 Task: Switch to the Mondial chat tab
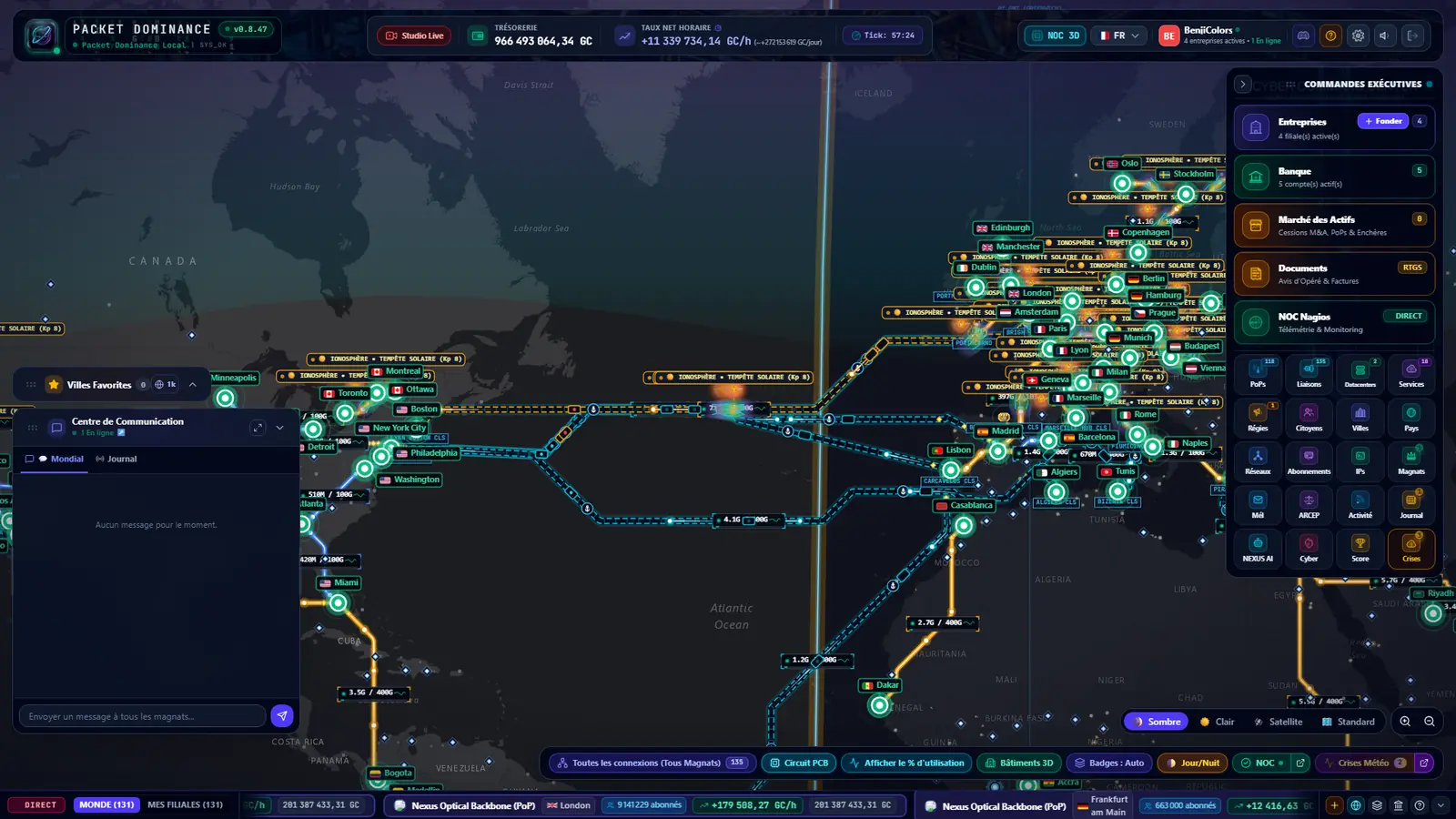tap(55, 460)
